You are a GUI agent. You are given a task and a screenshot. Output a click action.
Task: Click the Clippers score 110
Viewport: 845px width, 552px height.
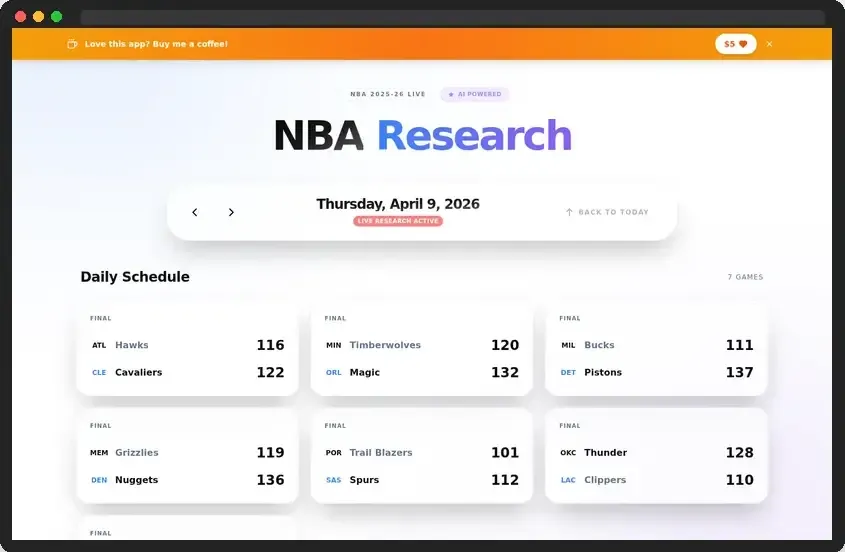click(739, 480)
